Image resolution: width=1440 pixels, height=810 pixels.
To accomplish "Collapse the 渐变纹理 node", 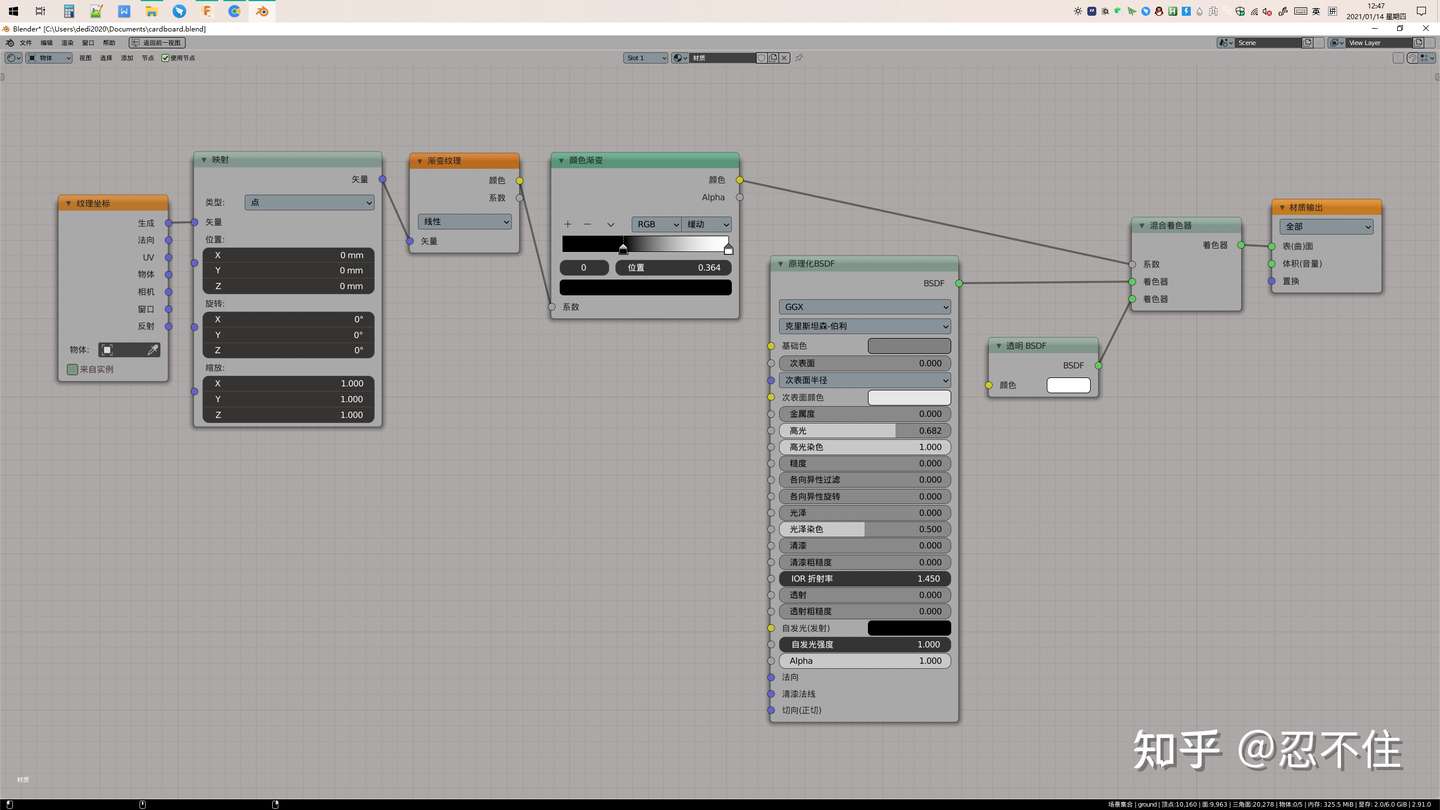I will (x=420, y=161).
